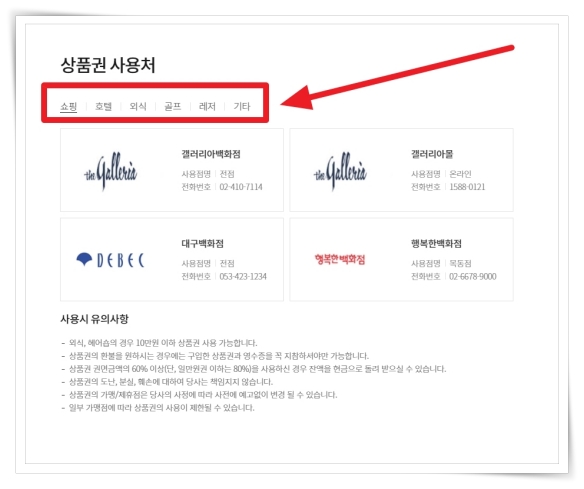Click phone number 053-423-1234
584x489 pixels.
(243, 276)
